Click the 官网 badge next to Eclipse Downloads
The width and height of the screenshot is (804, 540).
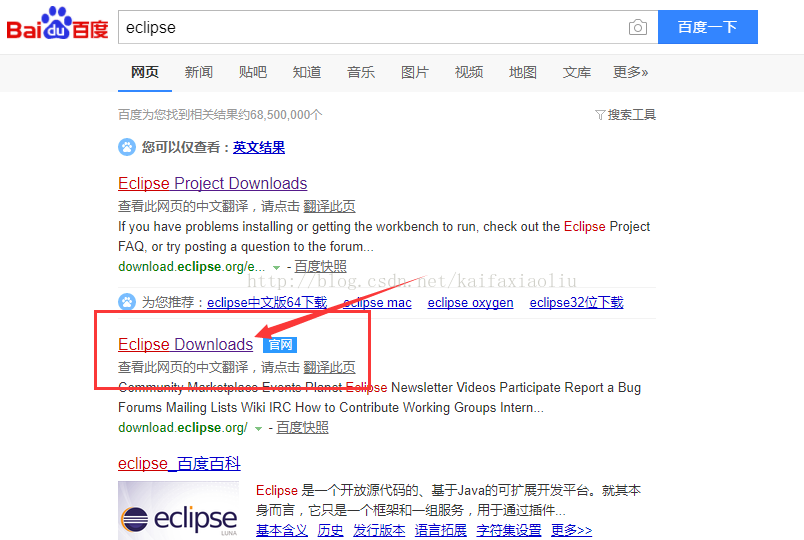click(x=280, y=345)
